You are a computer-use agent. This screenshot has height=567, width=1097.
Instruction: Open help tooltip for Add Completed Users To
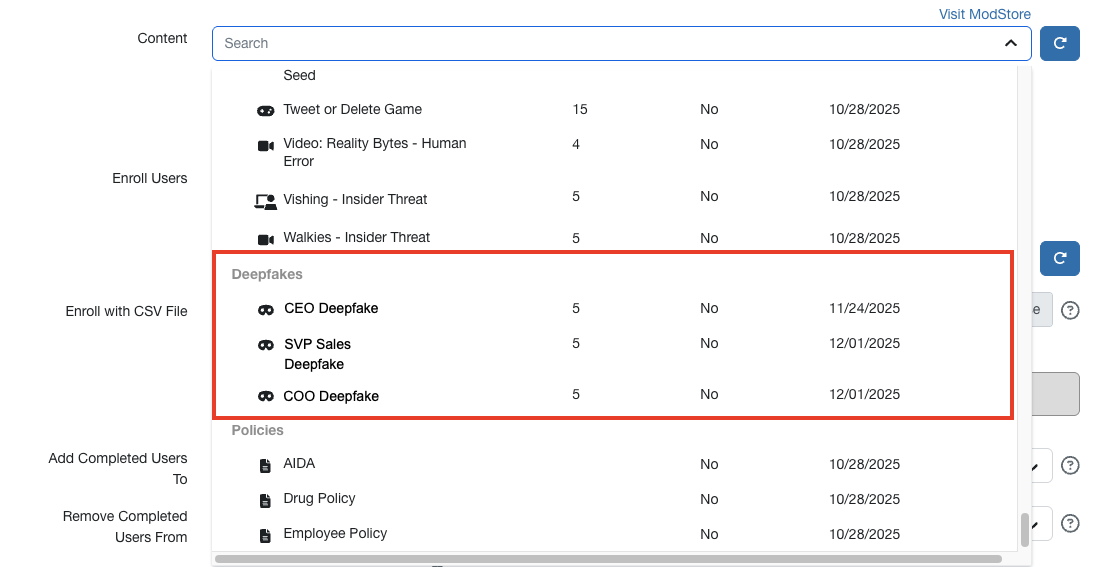pyautogui.click(x=1070, y=466)
